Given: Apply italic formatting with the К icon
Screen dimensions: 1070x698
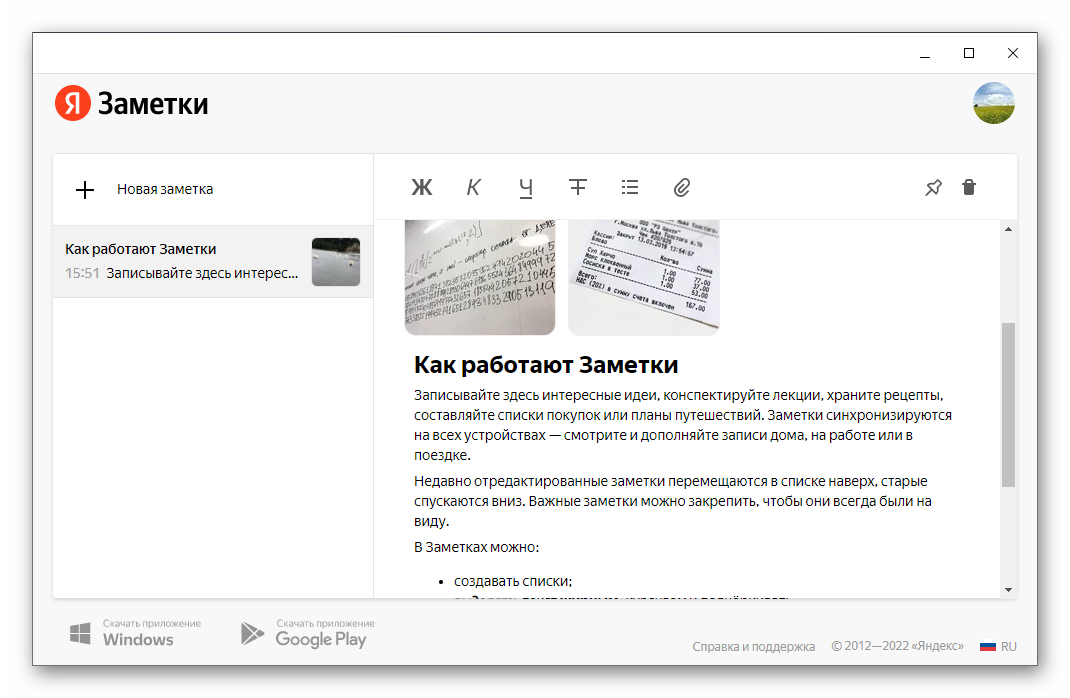Looking at the screenshot, I should click(474, 187).
